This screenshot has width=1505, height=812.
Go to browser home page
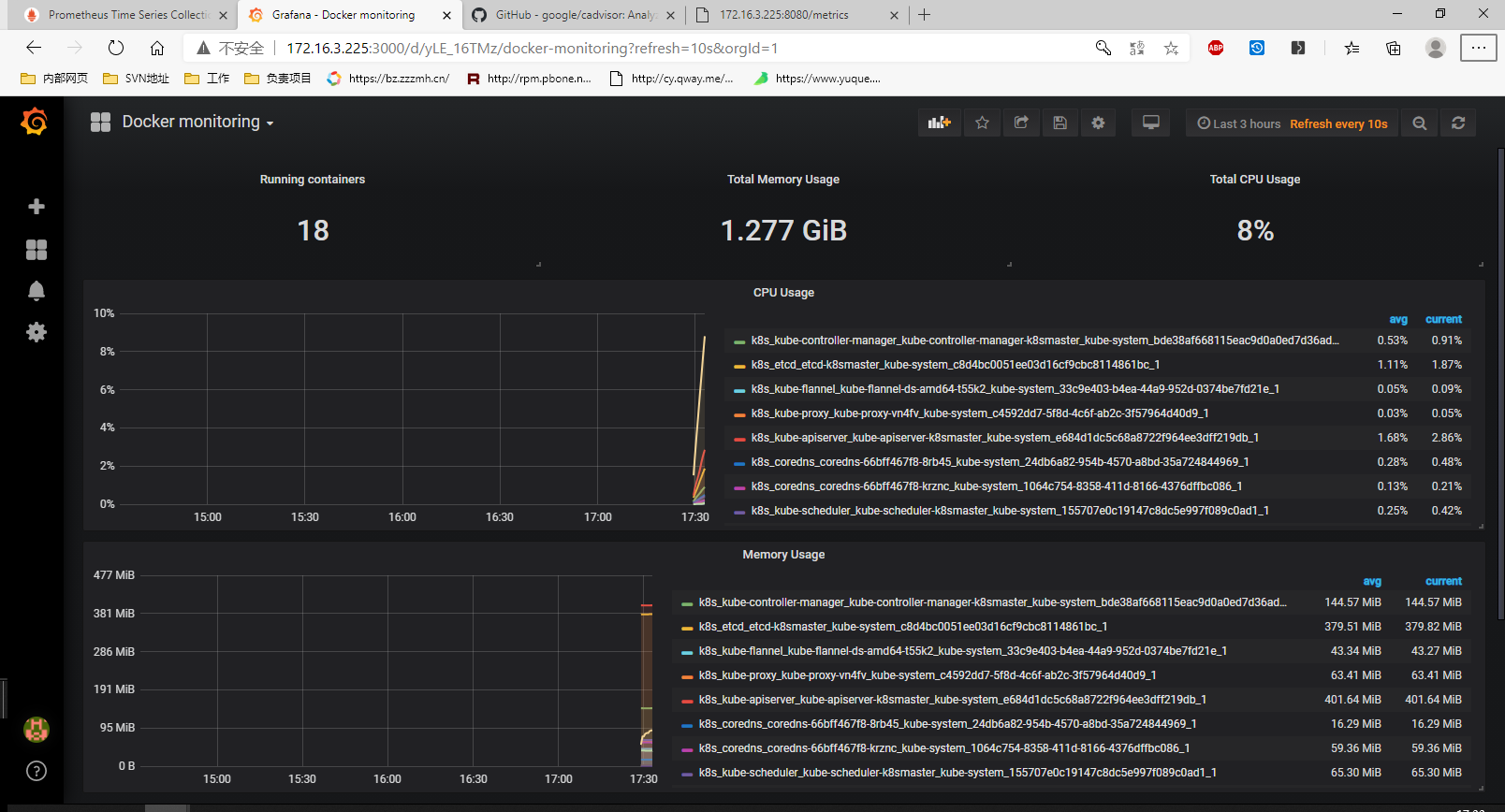click(x=157, y=48)
